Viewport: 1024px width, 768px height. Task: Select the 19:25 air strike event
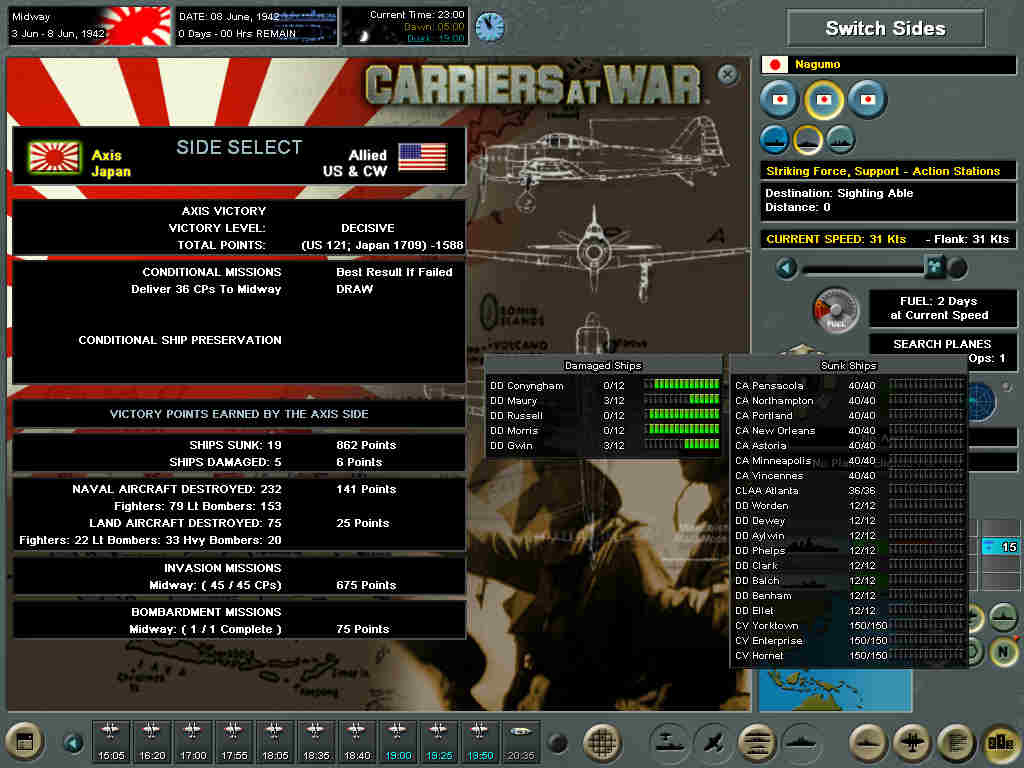pos(439,741)
